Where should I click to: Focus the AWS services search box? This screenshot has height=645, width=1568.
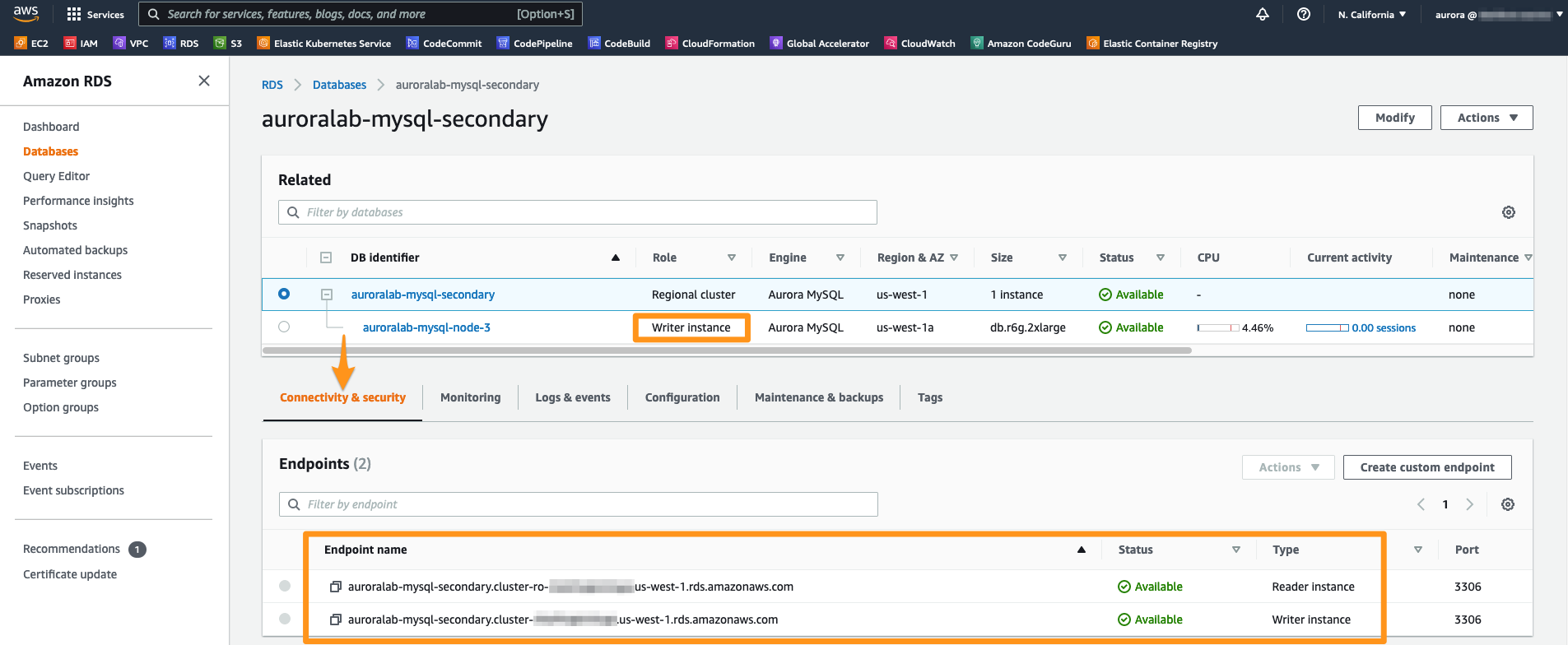[x=361, y=14]
